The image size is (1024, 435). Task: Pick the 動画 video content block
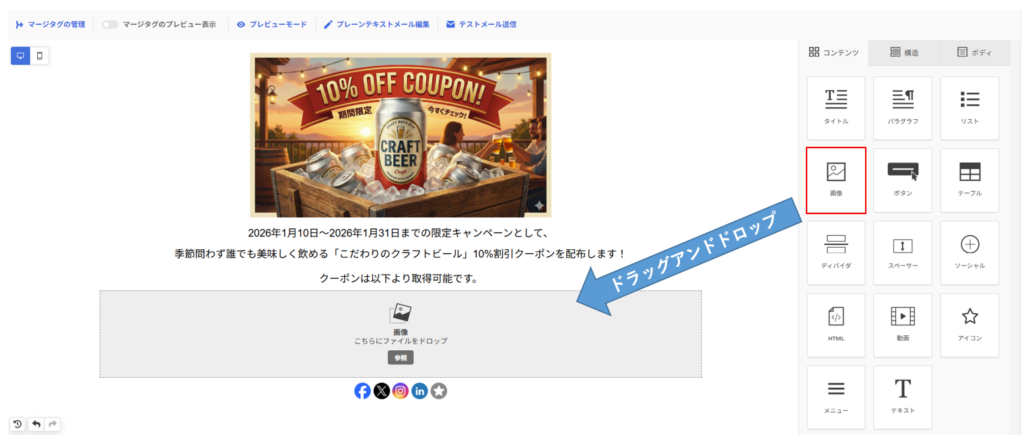(903, 325)
